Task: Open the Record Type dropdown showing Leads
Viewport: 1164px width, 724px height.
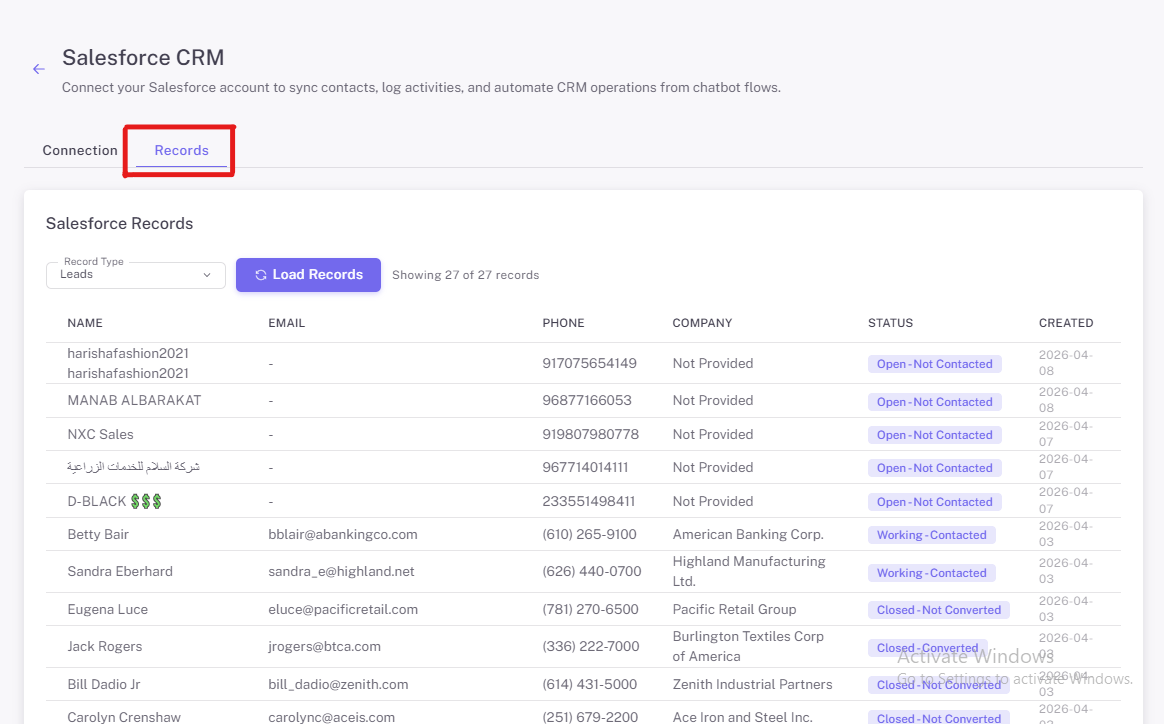Action: tap(136, 275)
